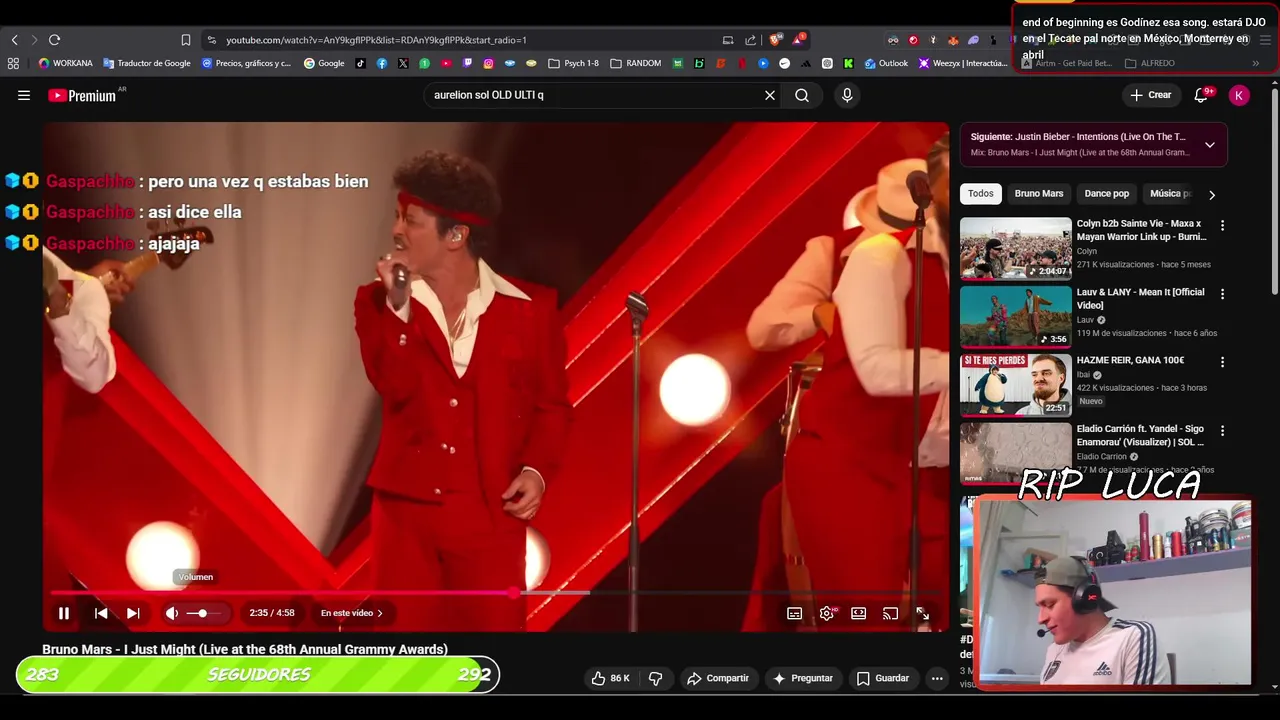Open the YouTube guide hamburger menu
This screenshot has height=720, width=1280.
coord(24,95)
